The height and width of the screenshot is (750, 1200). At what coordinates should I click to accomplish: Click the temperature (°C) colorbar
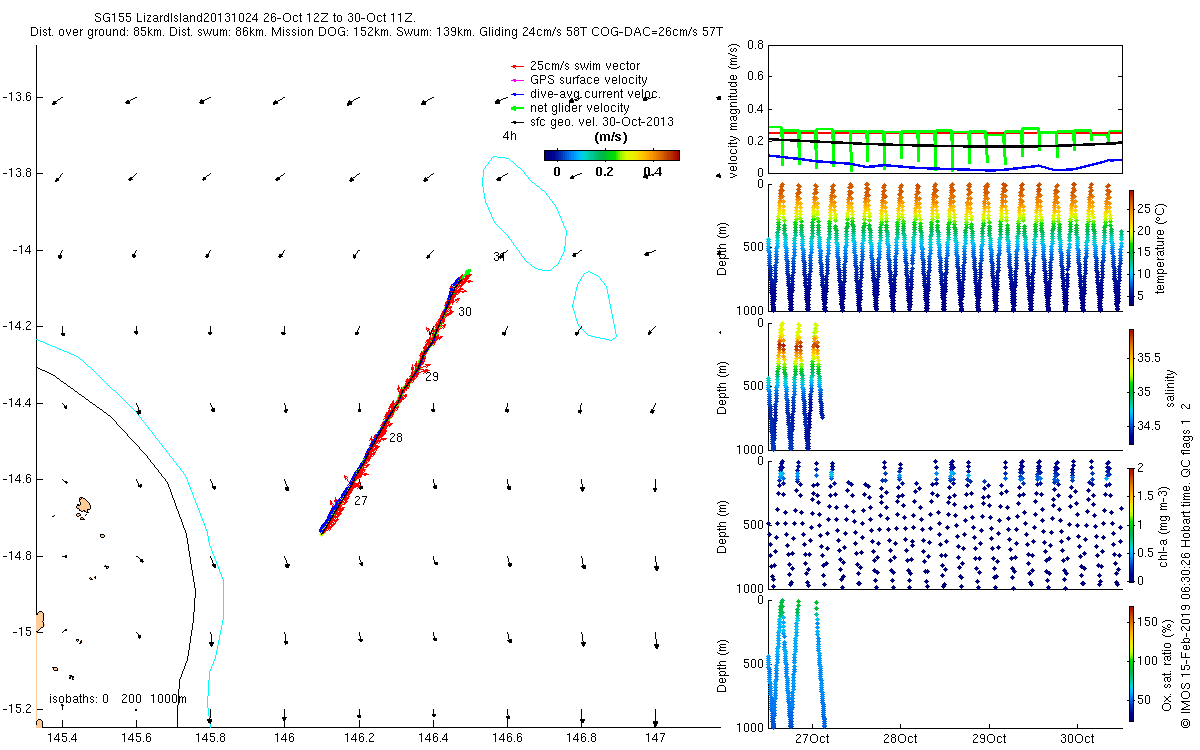click(x=1130, y=247)
